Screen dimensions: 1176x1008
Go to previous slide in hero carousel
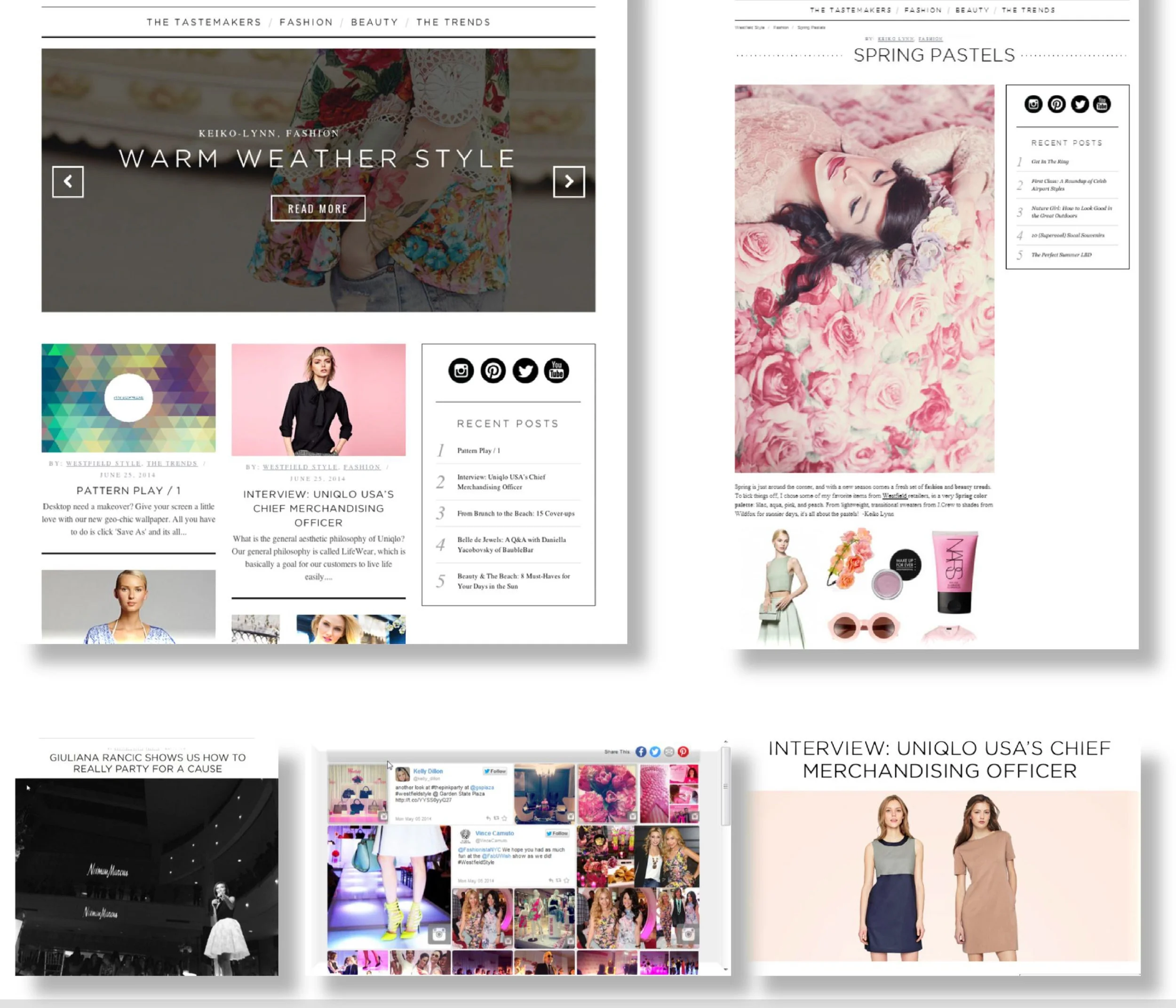tap(68, 182)
